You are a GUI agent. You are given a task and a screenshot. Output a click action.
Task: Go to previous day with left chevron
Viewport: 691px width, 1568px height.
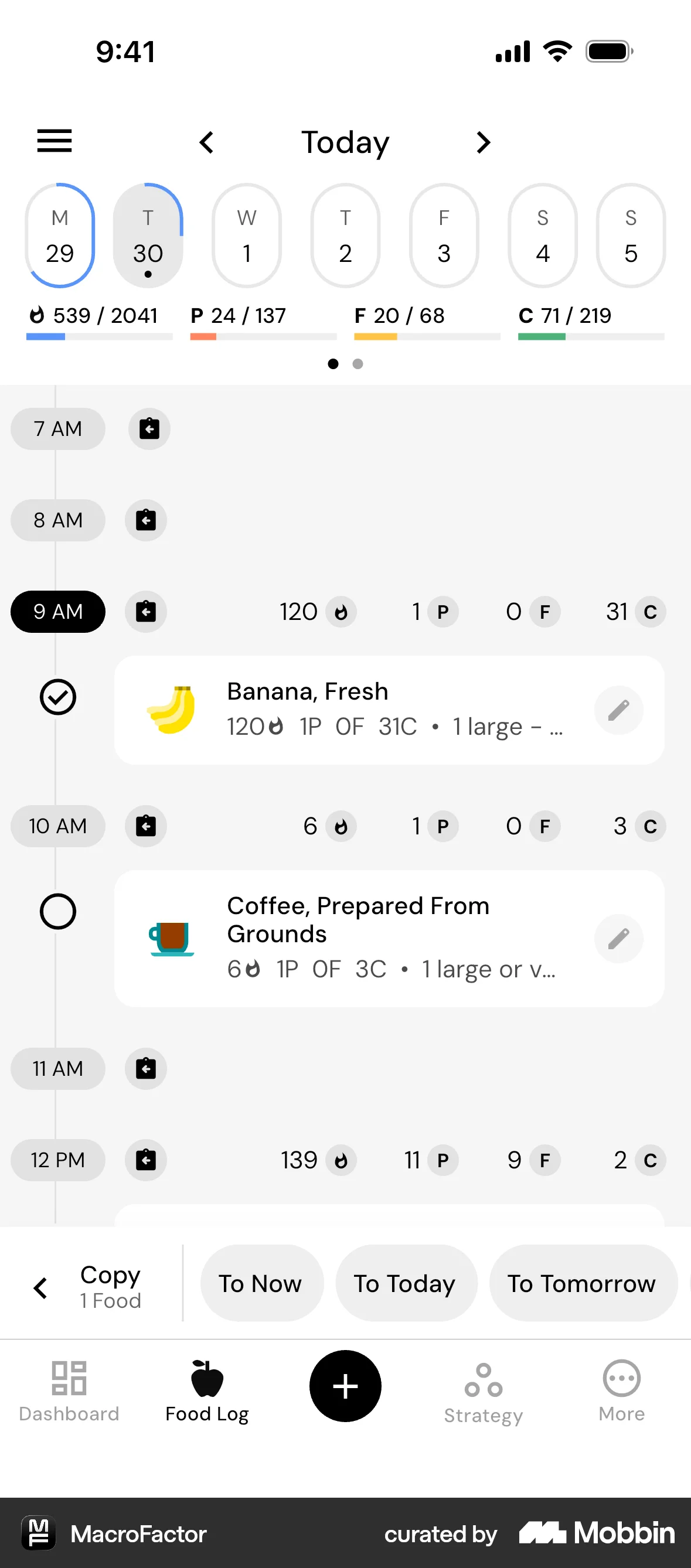(207, 142)
